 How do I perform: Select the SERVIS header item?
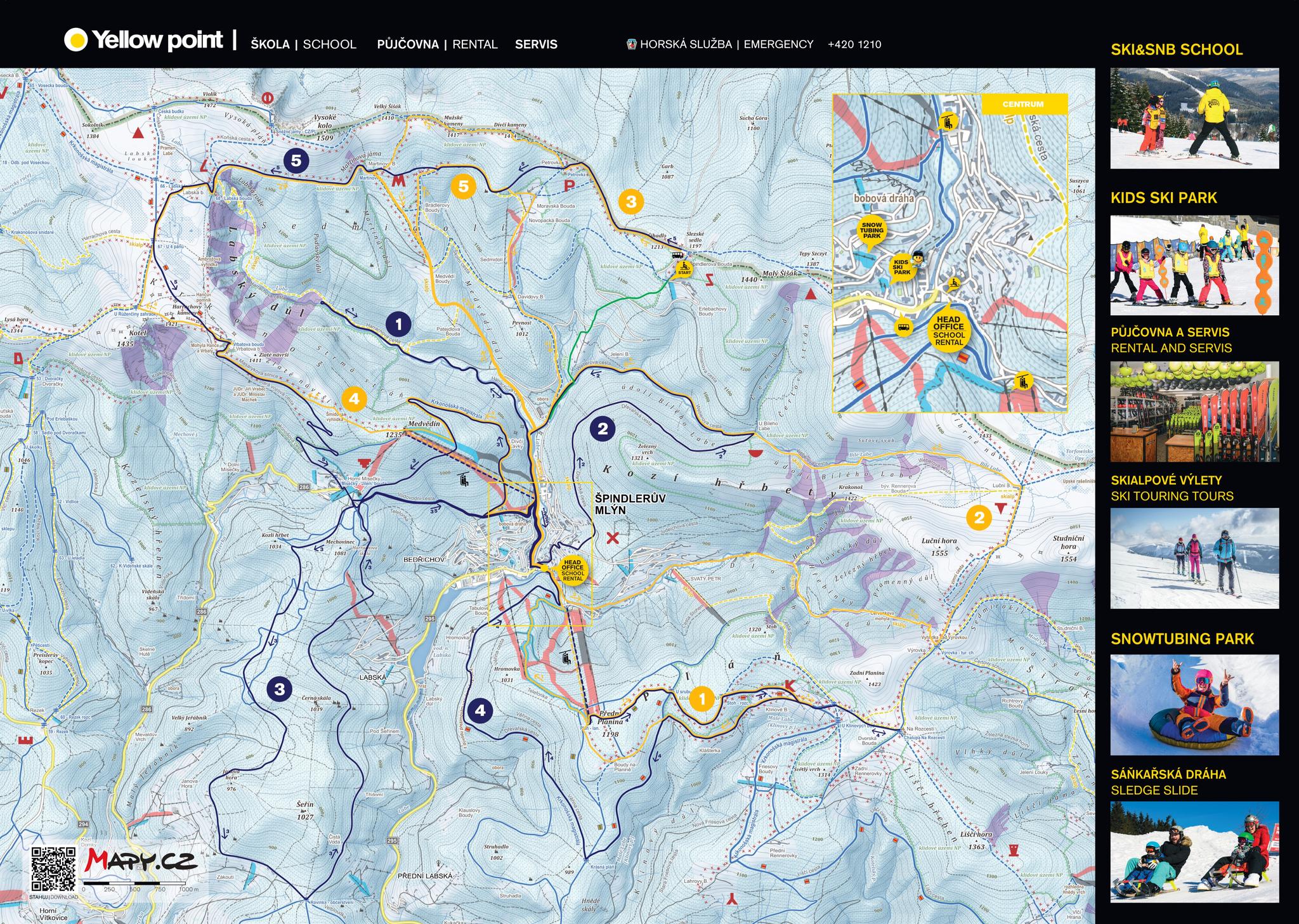click(536, 44)
